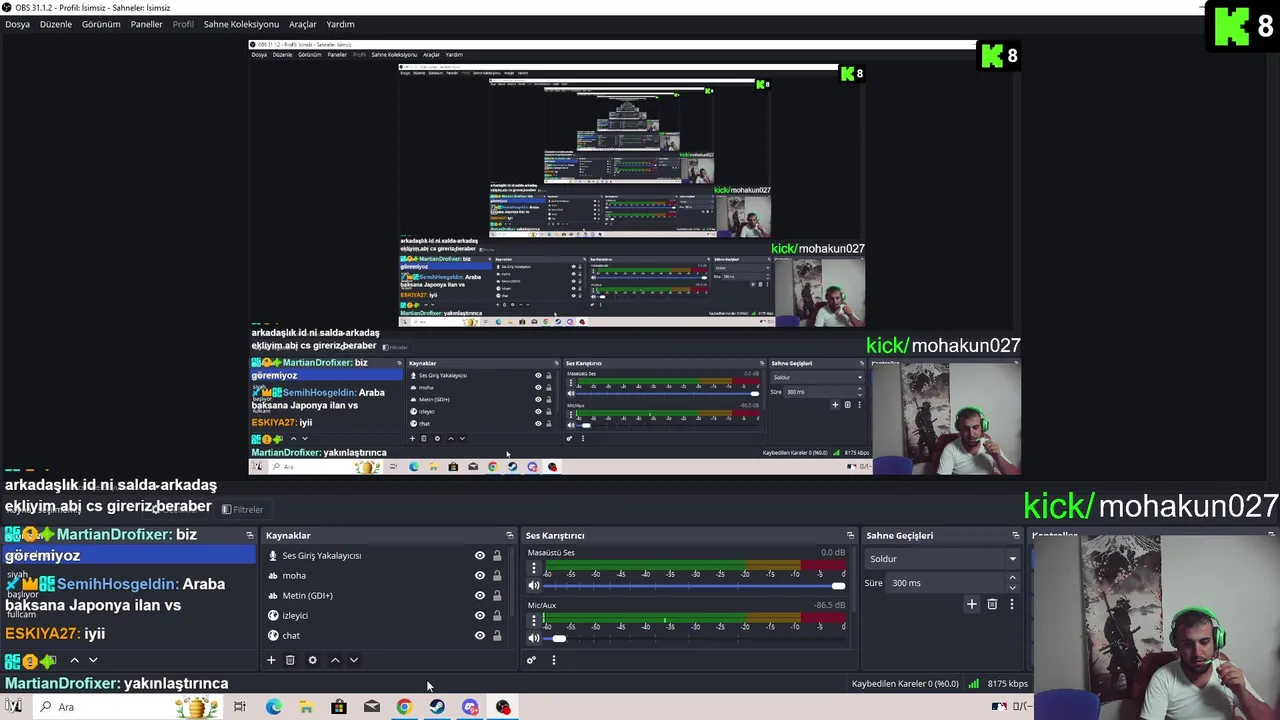
Task: Delete transition with Sahne Geçişleri trash icon
Action: (x=992, y=604)
